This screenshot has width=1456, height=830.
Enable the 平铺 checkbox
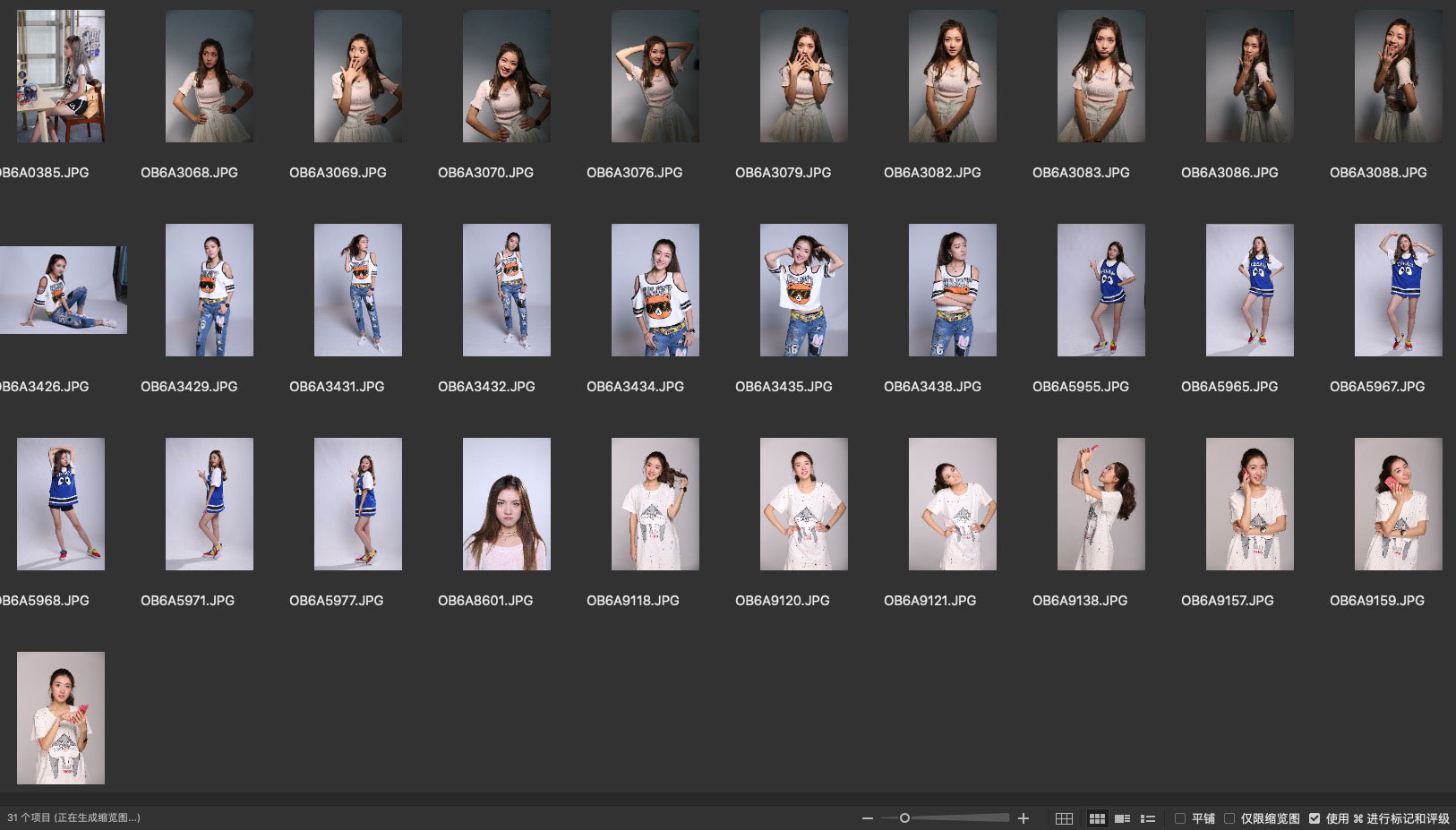click(x=1180, y=818)
